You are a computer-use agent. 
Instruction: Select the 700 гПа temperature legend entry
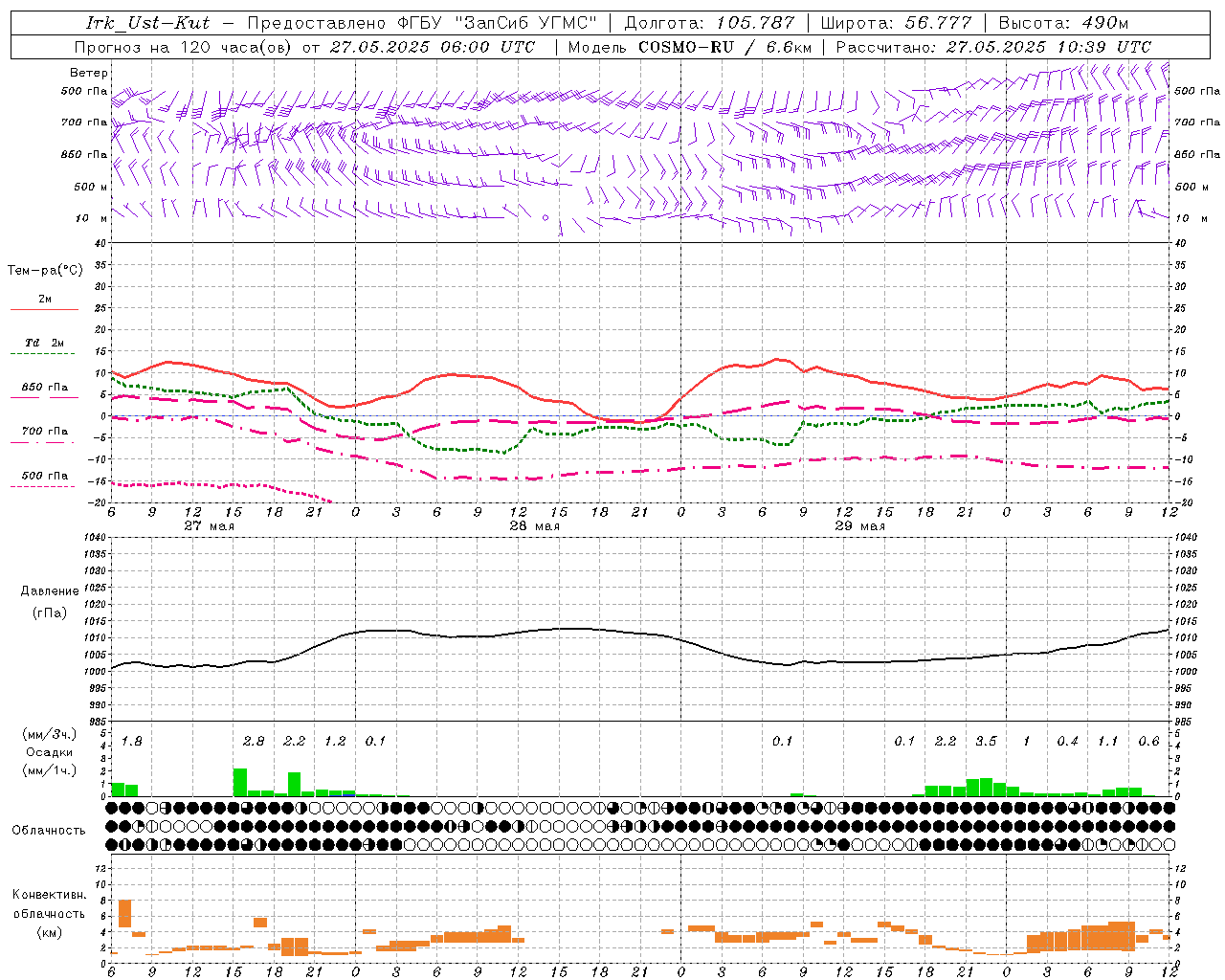[x=45, y=432]
